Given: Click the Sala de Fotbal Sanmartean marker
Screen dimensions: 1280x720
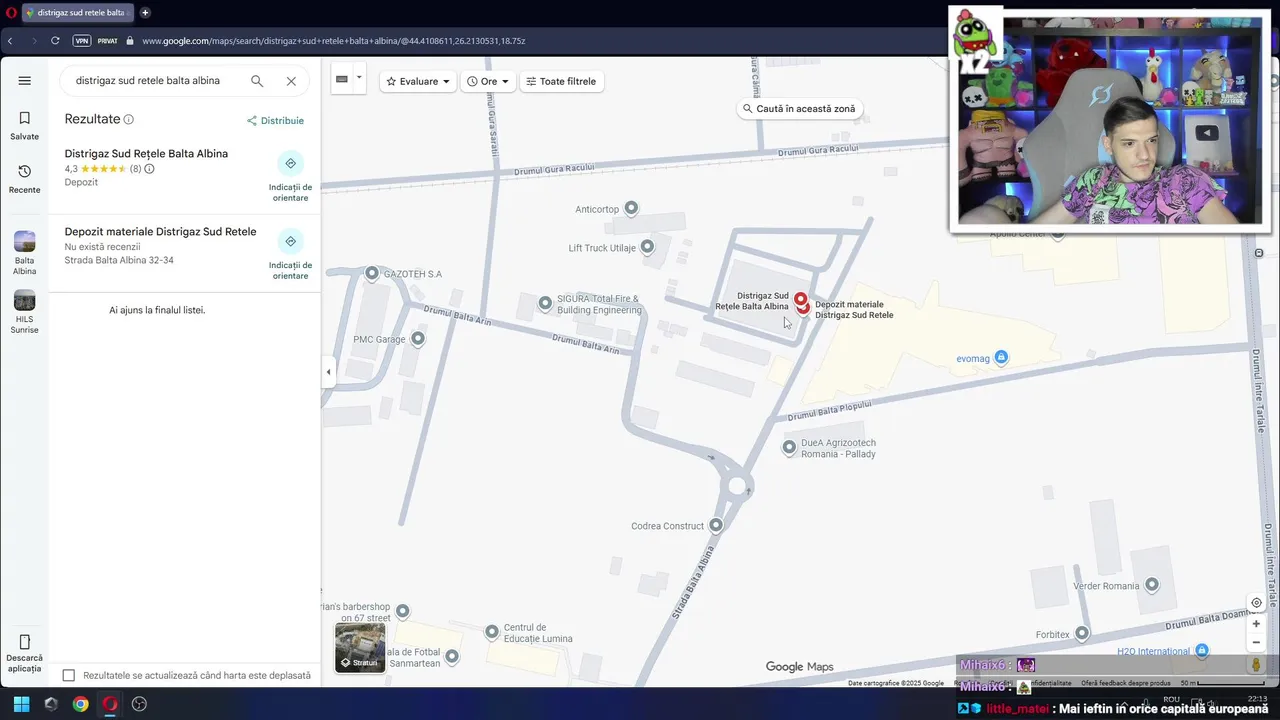Looking at the screenshot, I should coord(452,656).
